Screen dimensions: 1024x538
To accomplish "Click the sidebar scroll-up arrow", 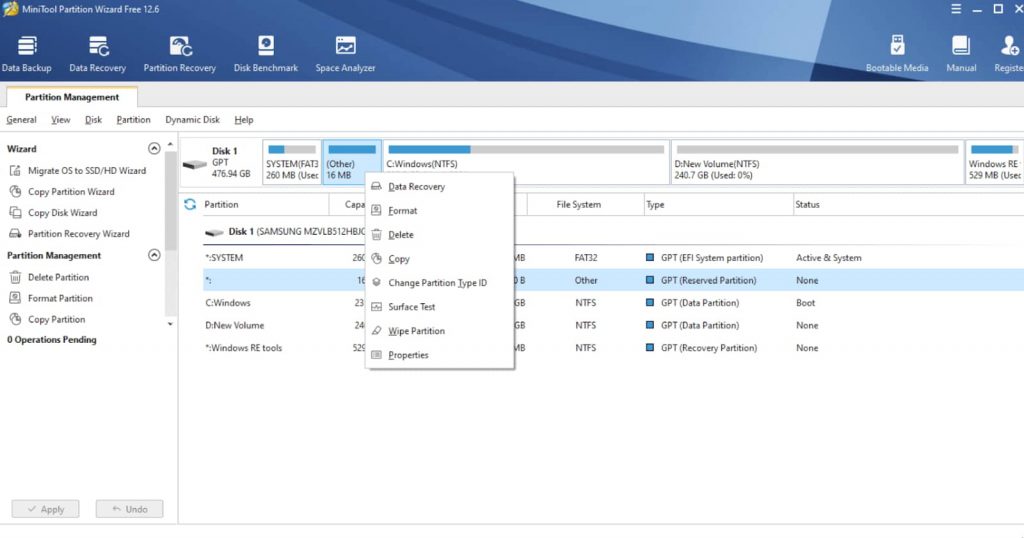I will 170,144.
